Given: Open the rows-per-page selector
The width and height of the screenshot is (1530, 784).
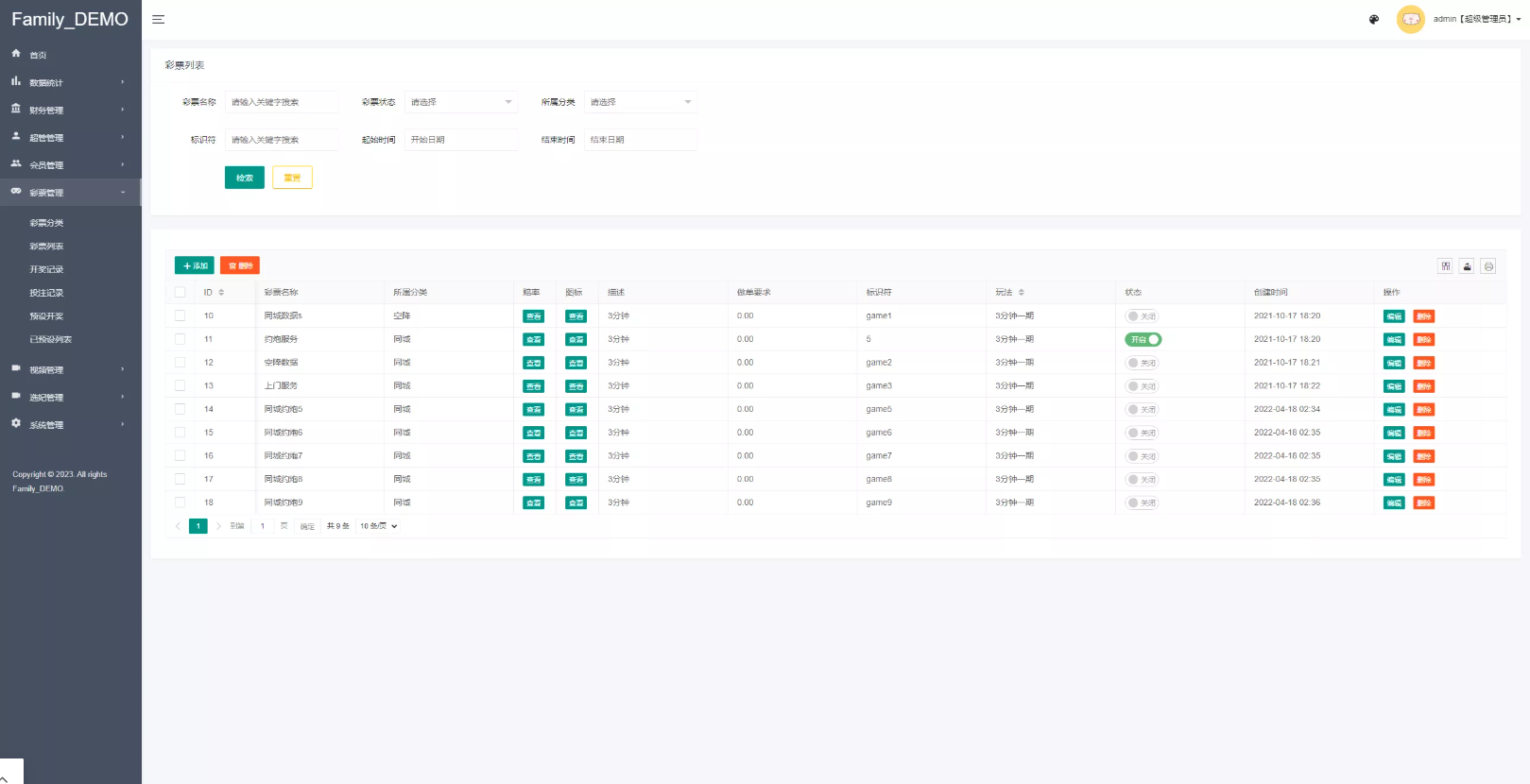Looking at the screenshot, I should (x=378, y=526).
